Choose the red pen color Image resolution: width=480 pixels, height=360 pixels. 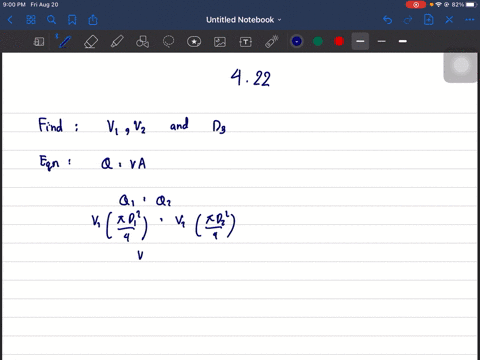point(339,41)
